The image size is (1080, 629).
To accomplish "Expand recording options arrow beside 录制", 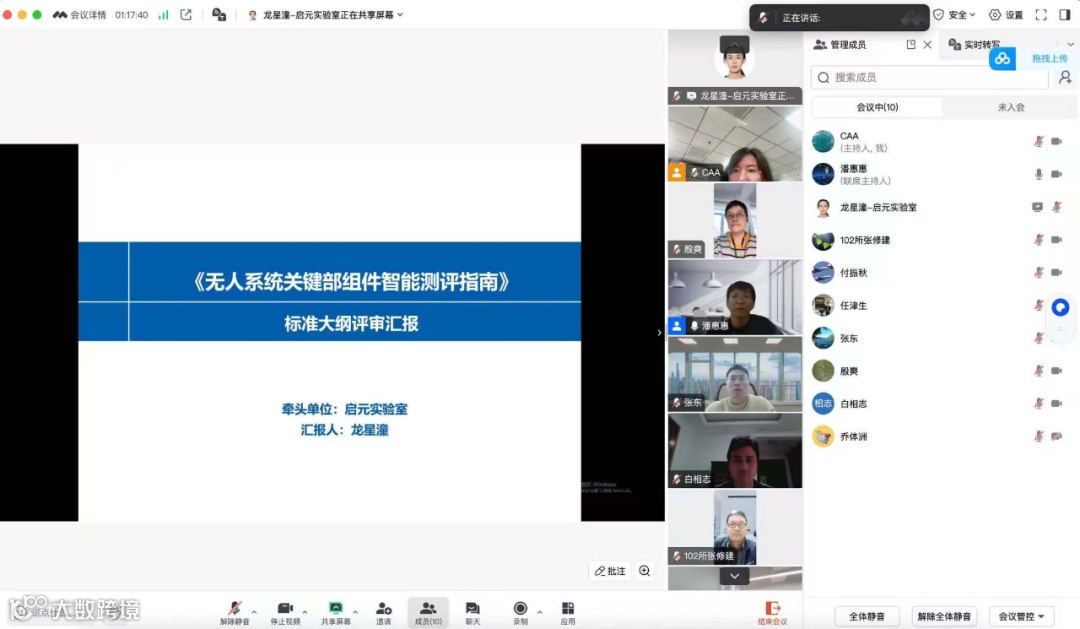I will pos(539,611).
